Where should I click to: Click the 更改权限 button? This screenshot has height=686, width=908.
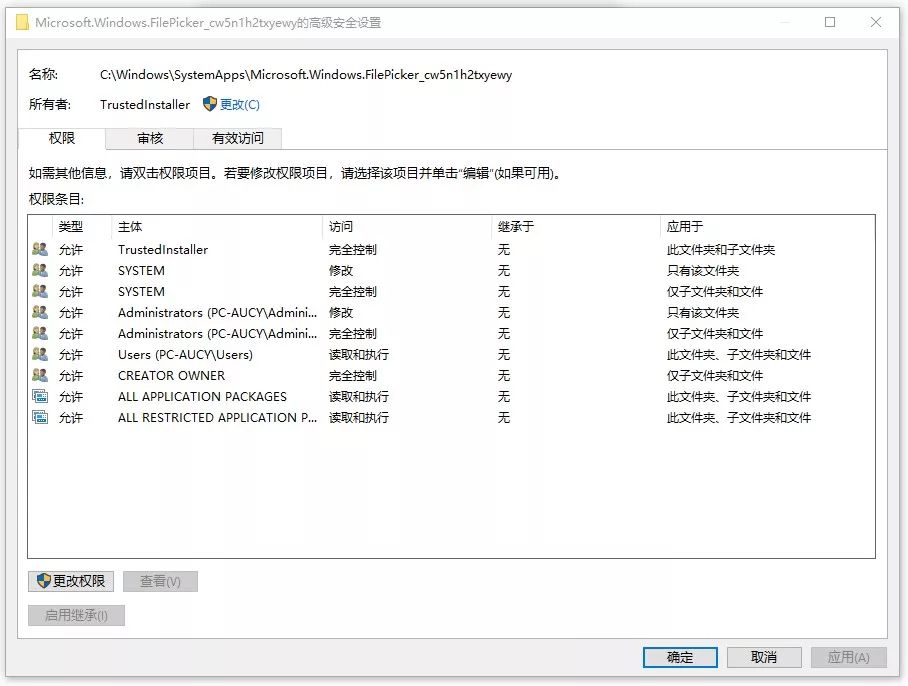(71, 581)
